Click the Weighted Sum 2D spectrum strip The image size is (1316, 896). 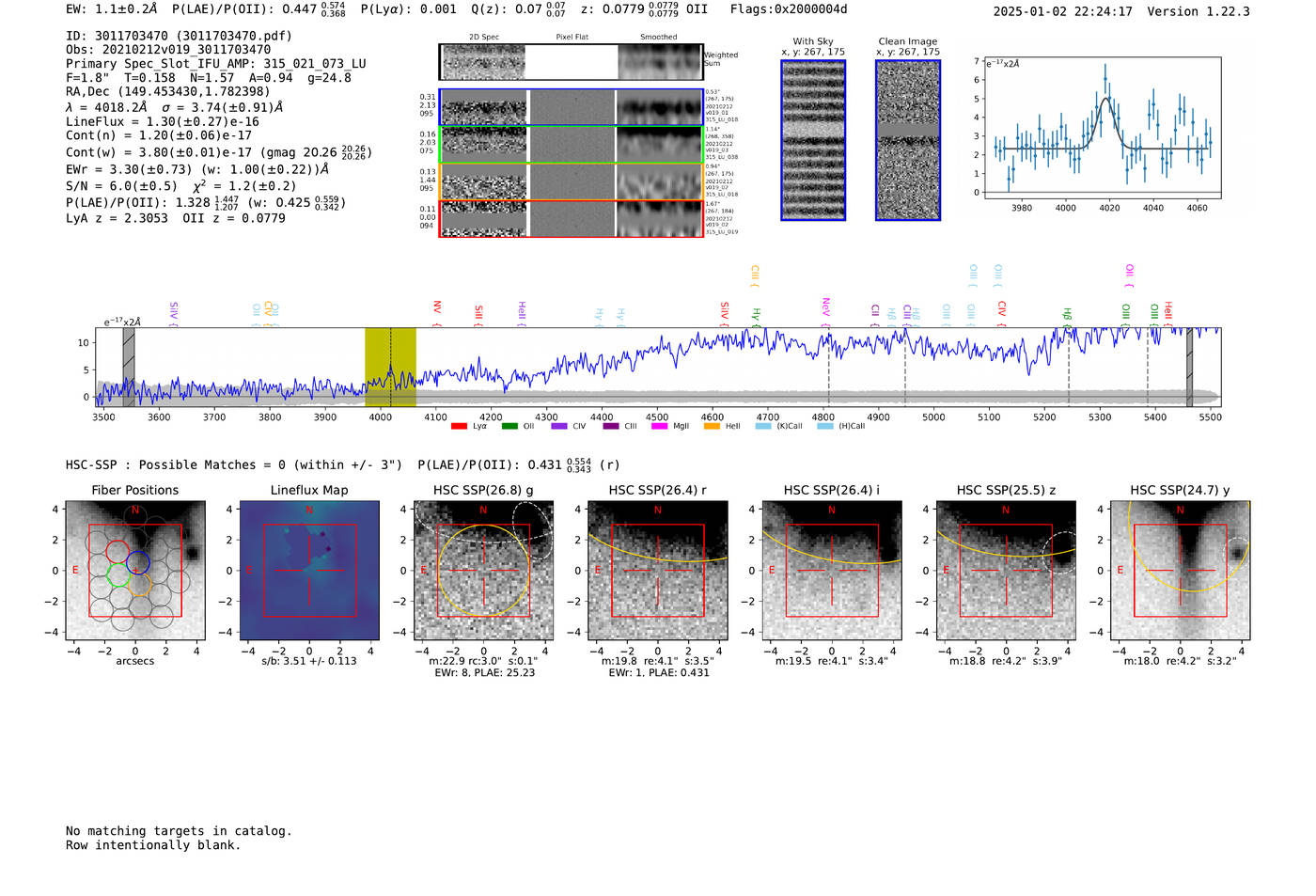[x=572, y=61]
